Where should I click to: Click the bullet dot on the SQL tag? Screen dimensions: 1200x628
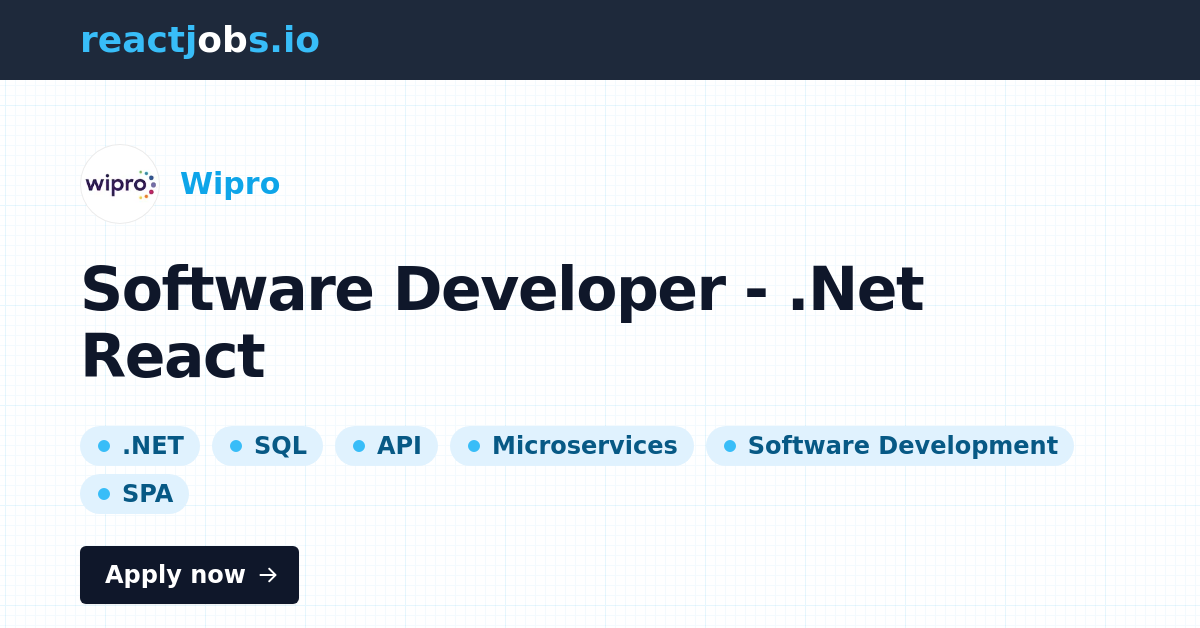(236, 445)
